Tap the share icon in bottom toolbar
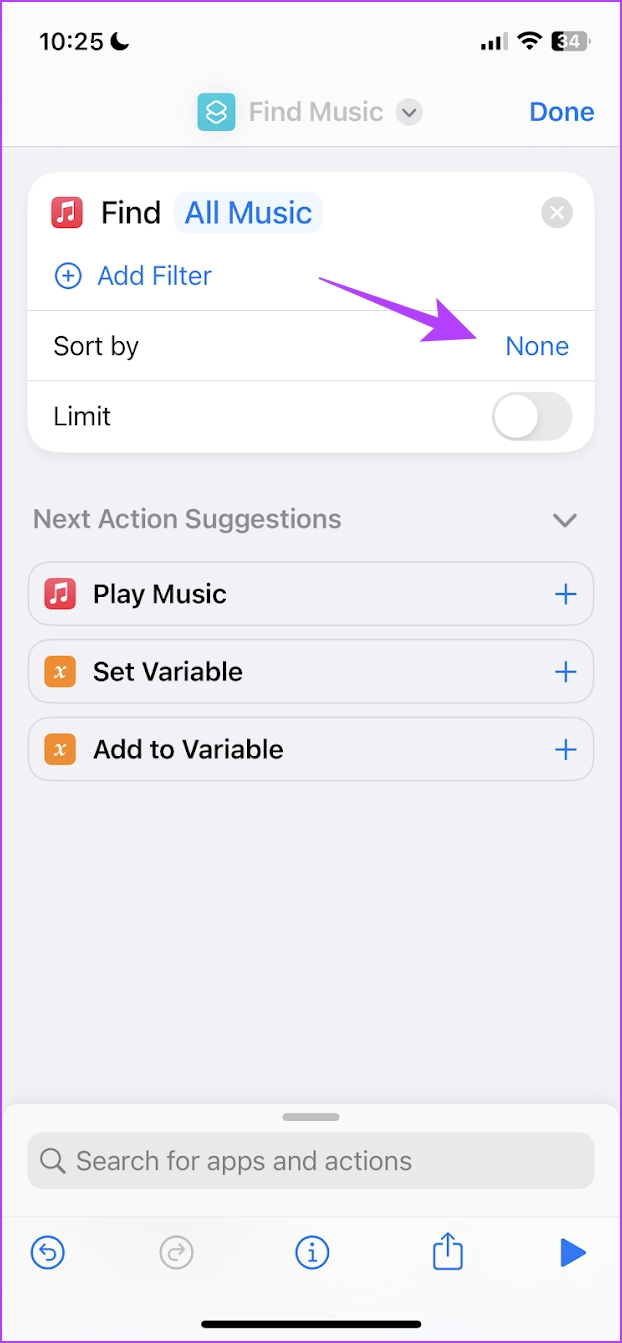This screenshot has width=622, height=1343. [447, 1252]
